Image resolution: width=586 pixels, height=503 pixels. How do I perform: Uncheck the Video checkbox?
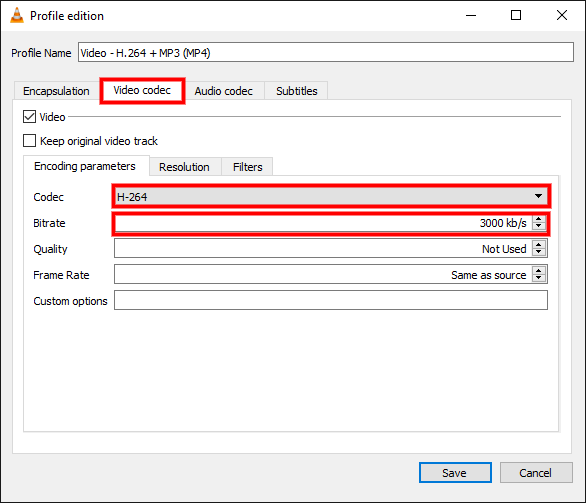coord(30,117)
